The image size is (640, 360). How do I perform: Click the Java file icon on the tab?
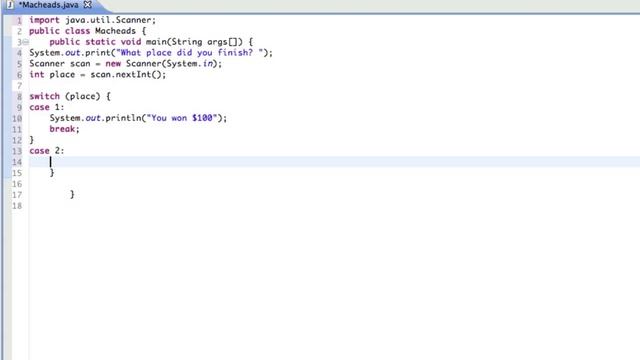pyautogui.click(x=10, y=5)
